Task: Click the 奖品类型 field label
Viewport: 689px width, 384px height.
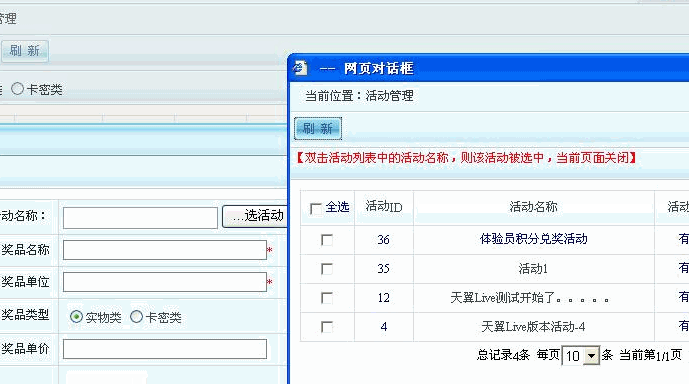Action: pos(25,315)
